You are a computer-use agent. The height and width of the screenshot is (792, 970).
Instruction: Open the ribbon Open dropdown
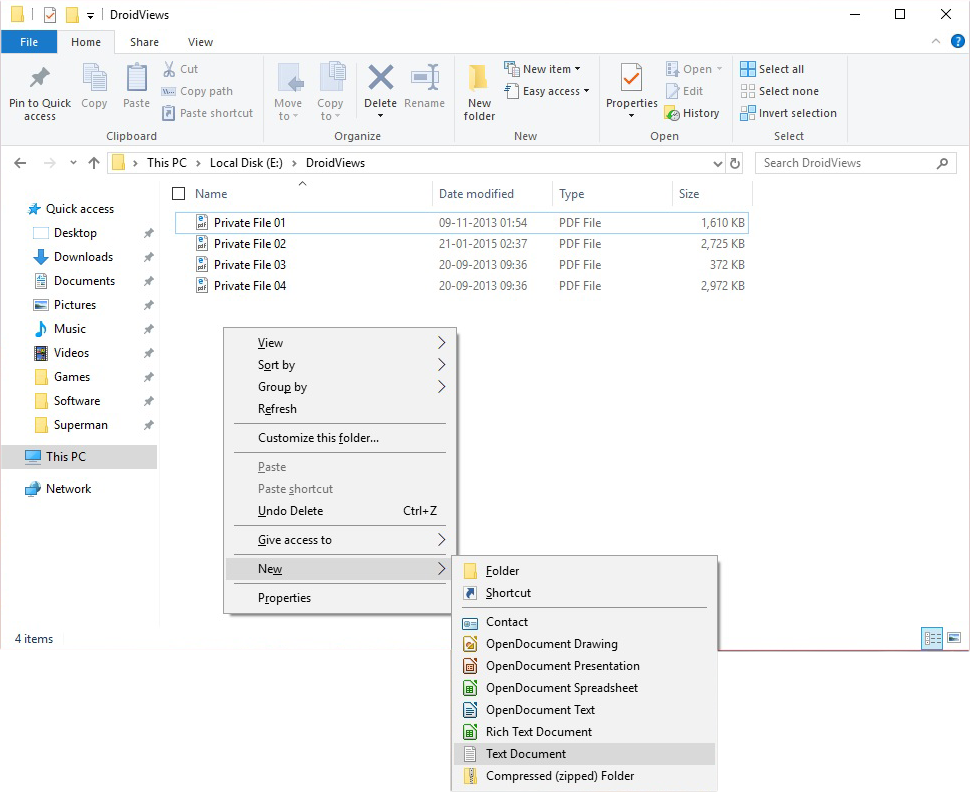(x=694, y=69)
